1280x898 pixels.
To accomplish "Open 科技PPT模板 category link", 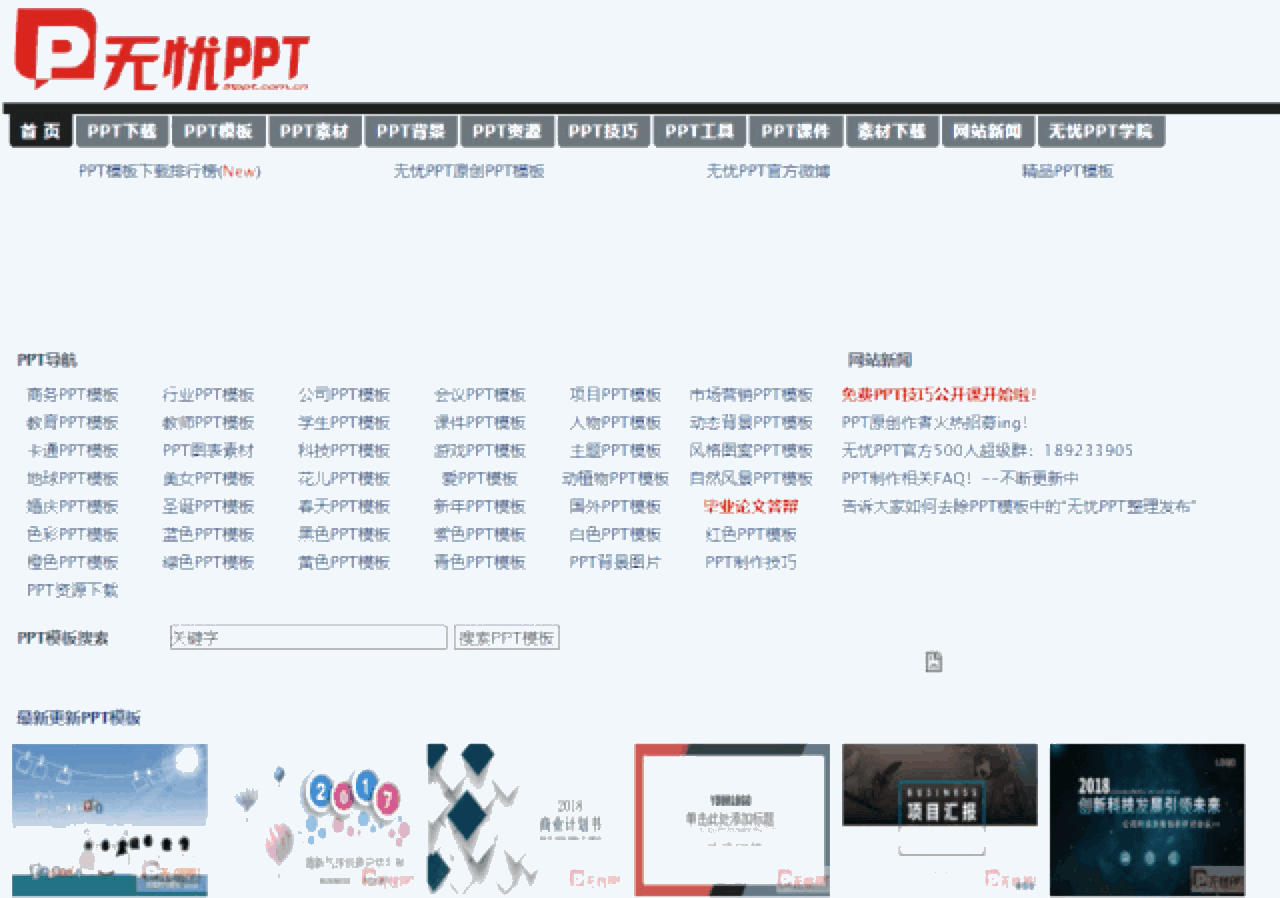I will point(344,451).
